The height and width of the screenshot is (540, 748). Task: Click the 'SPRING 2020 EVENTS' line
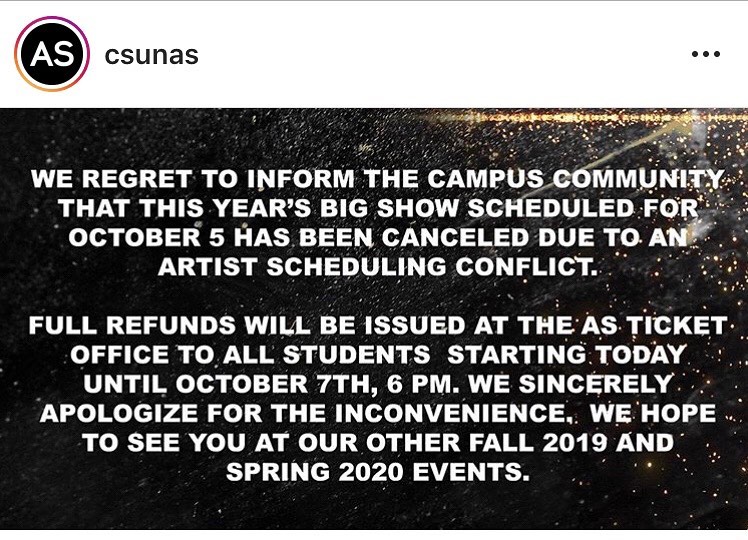(378, 472)
